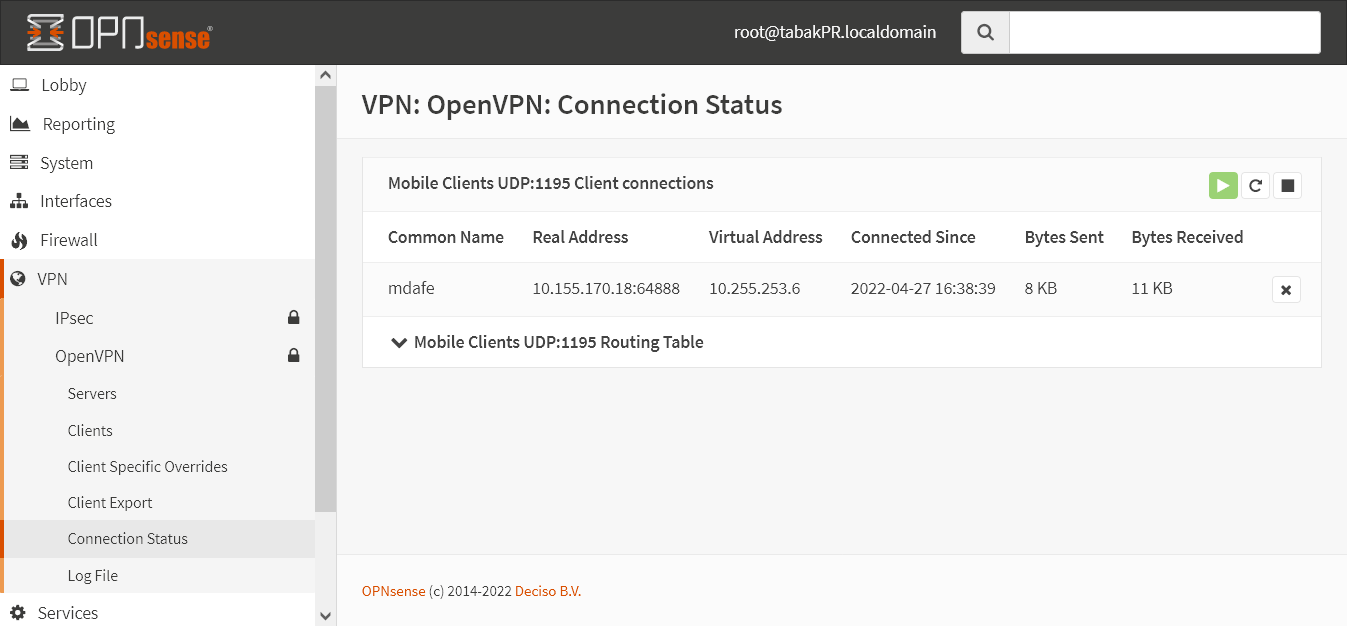
Task: Start the Mobile Clients OpenVPN service
Action: [x=1222, y=185]
